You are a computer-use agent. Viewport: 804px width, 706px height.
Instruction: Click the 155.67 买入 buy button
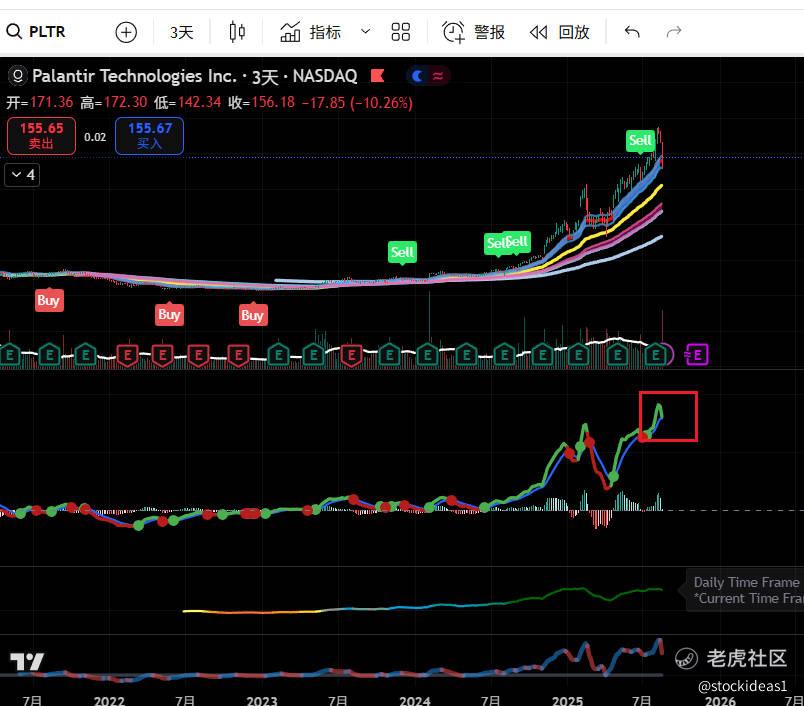point(149,136)
